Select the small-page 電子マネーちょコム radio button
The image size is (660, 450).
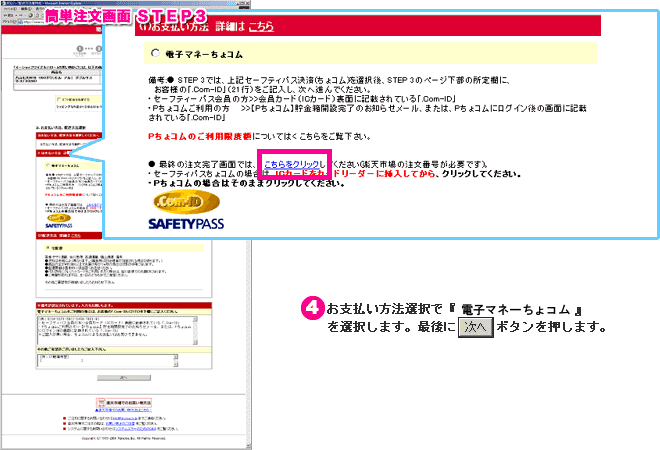[48, 165]
